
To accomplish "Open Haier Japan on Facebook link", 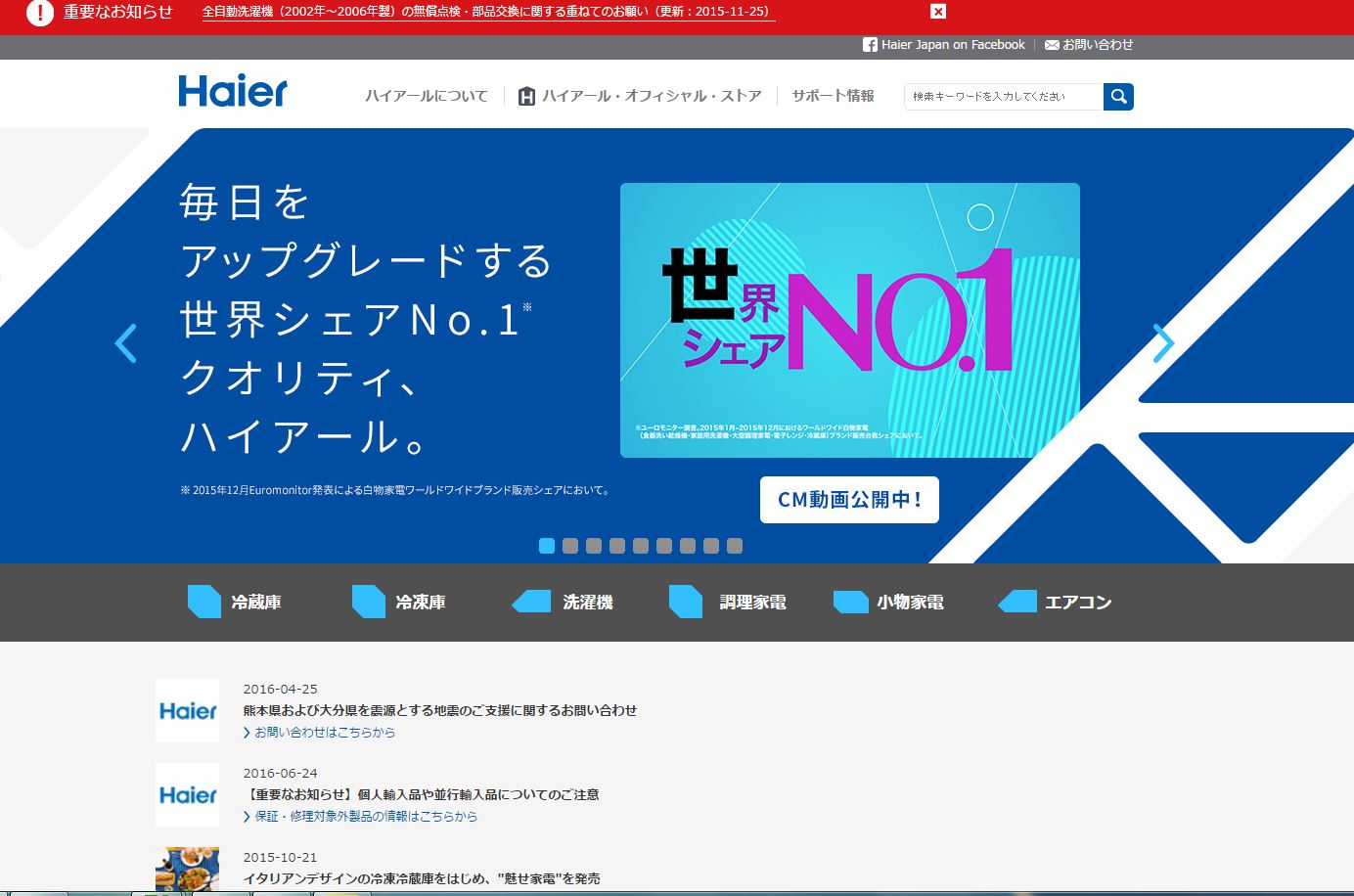I will tap(953, 45).
